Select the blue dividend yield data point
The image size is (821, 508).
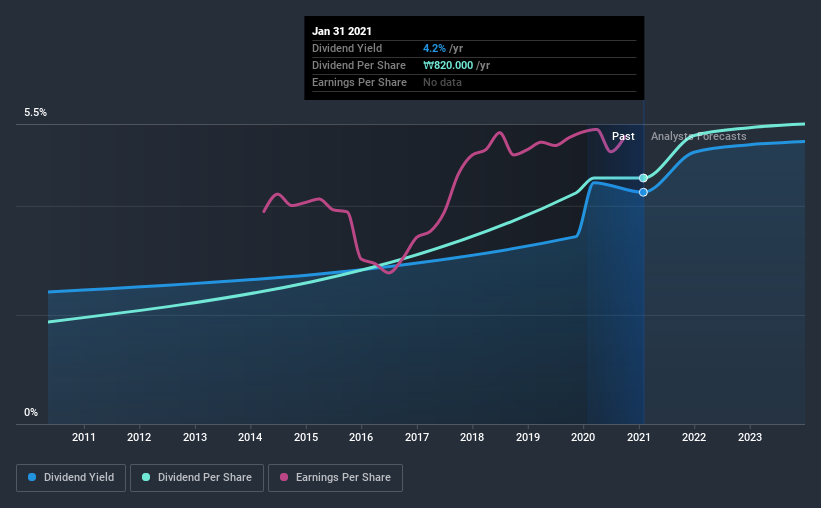pos(643,192)
